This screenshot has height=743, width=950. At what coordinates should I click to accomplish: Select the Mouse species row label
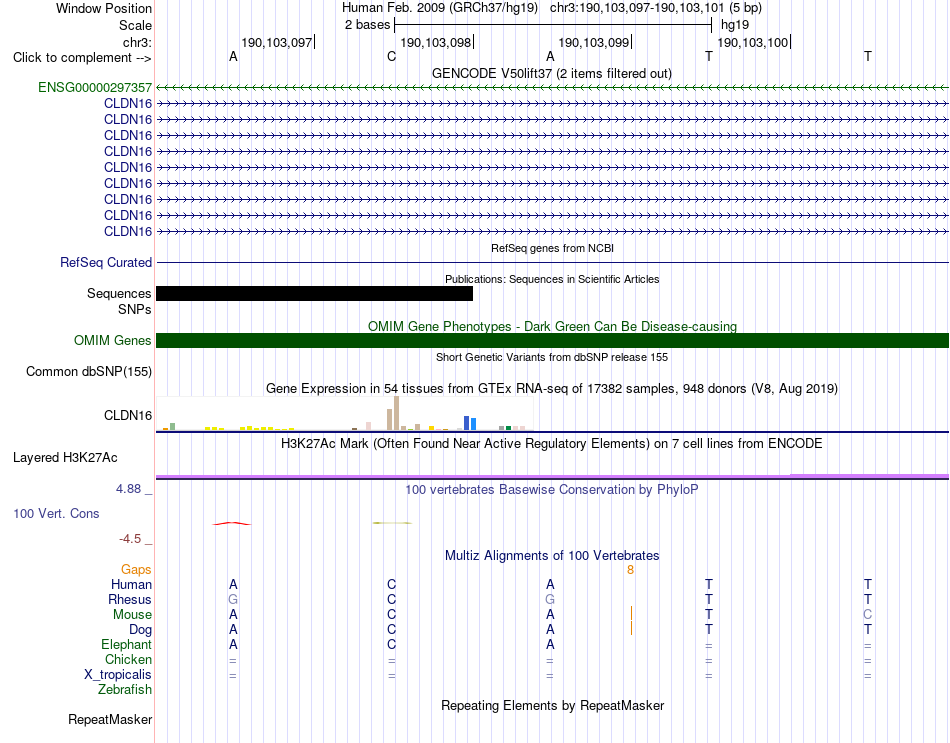(132, 615)
